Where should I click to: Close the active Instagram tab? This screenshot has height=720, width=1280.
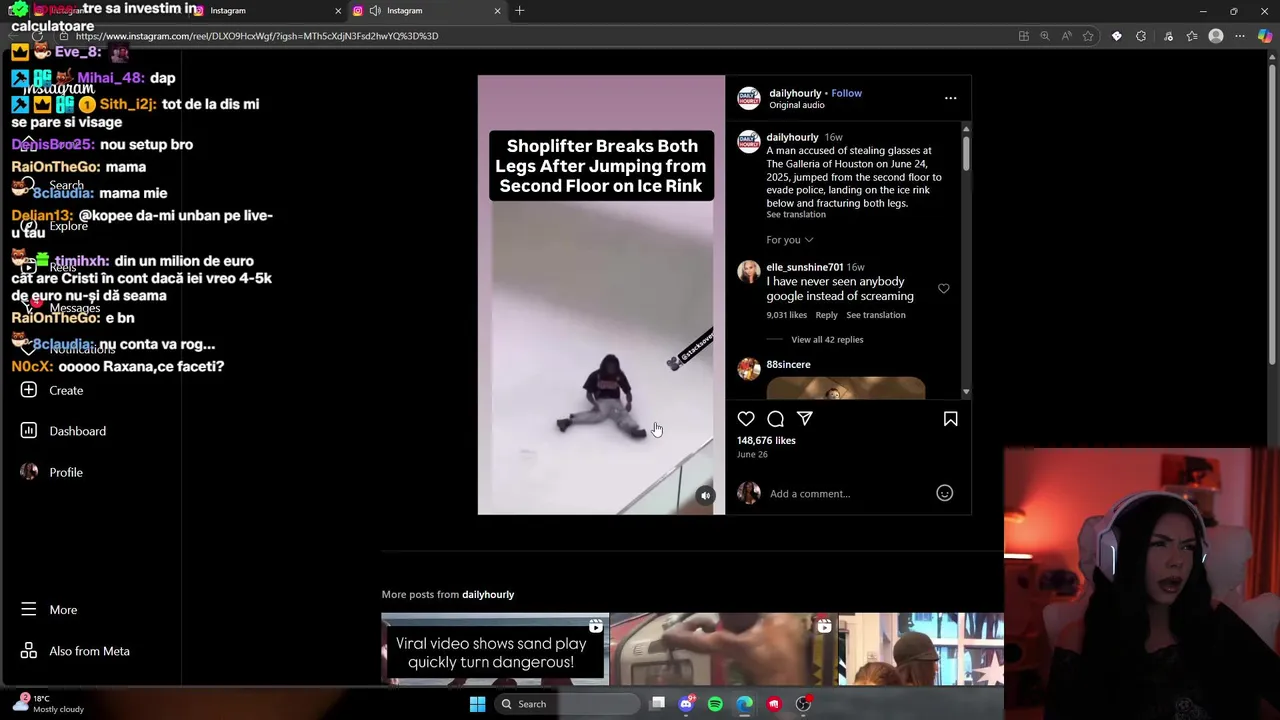tap(497, 11)
